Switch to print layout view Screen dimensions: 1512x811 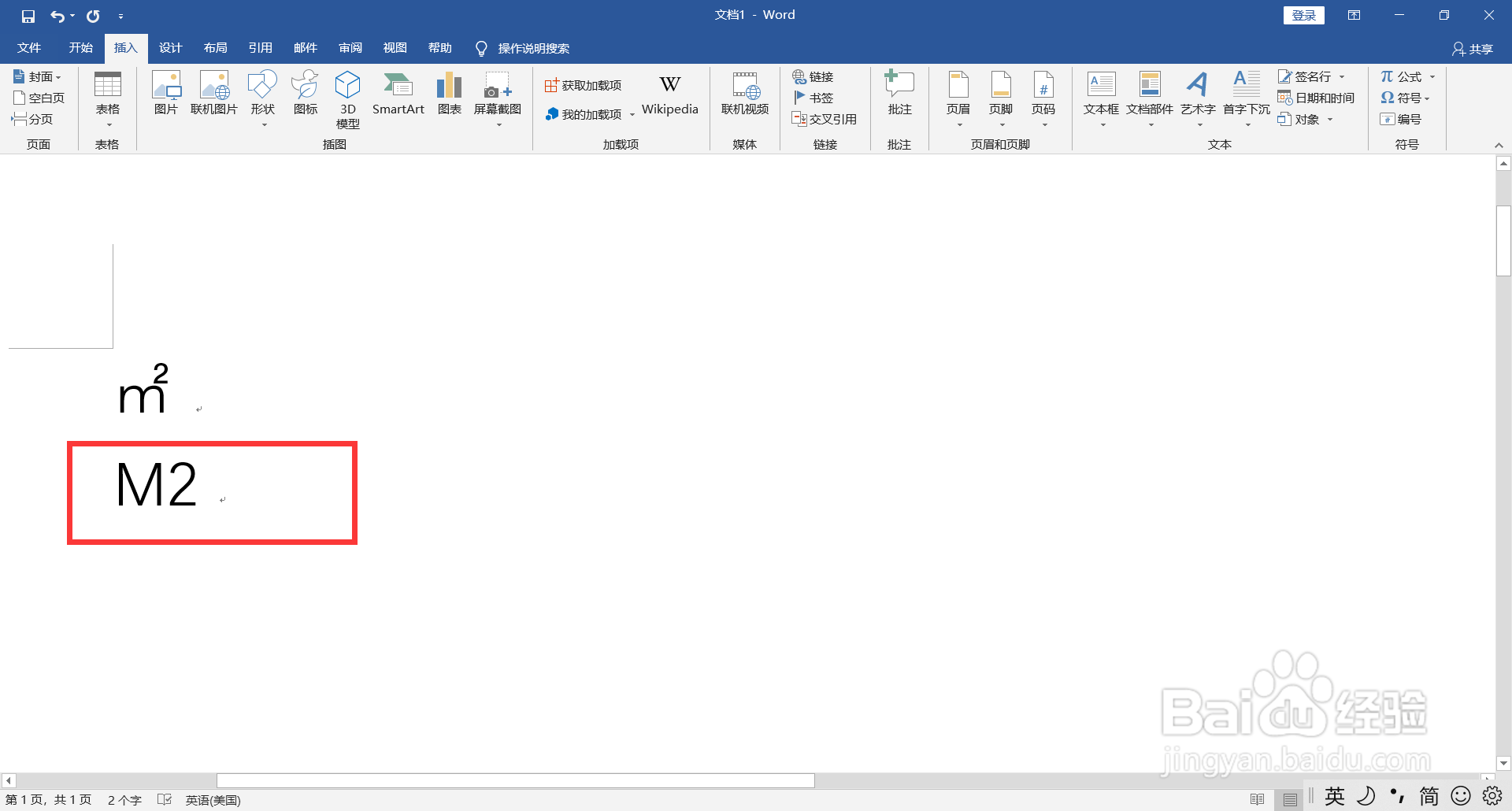point(1290,799)
